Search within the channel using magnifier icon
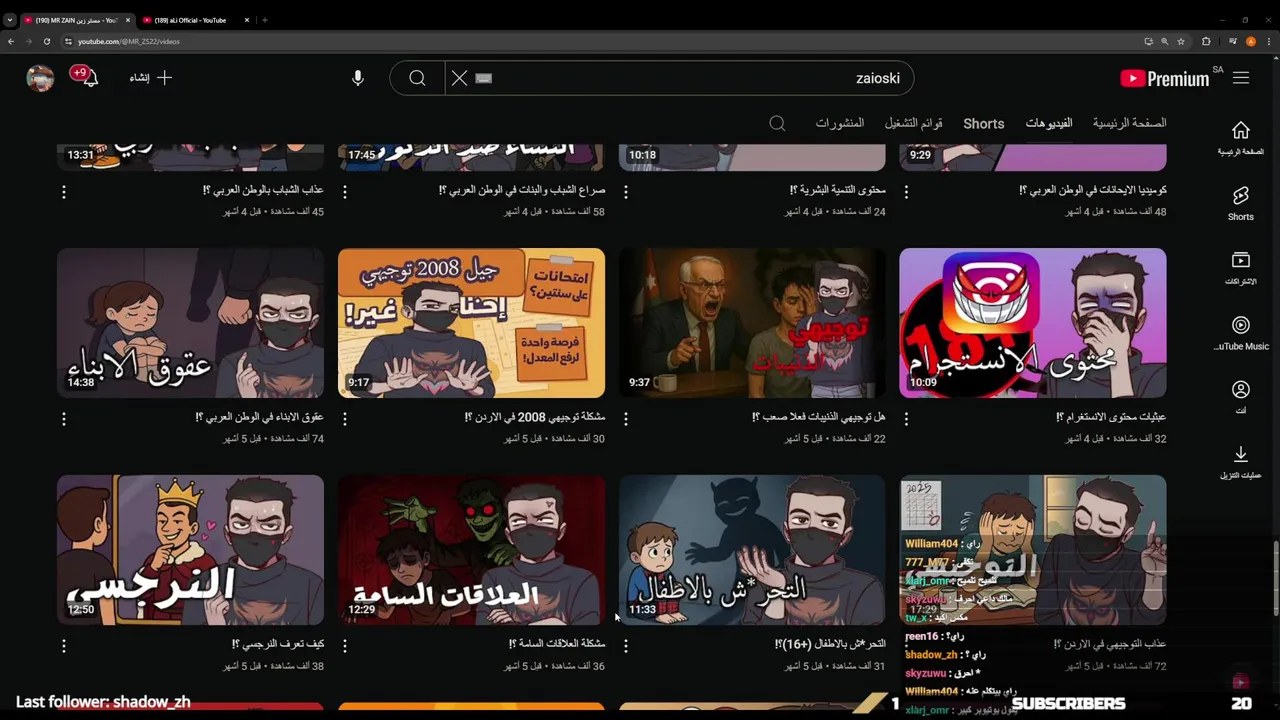 coord(777,123)
